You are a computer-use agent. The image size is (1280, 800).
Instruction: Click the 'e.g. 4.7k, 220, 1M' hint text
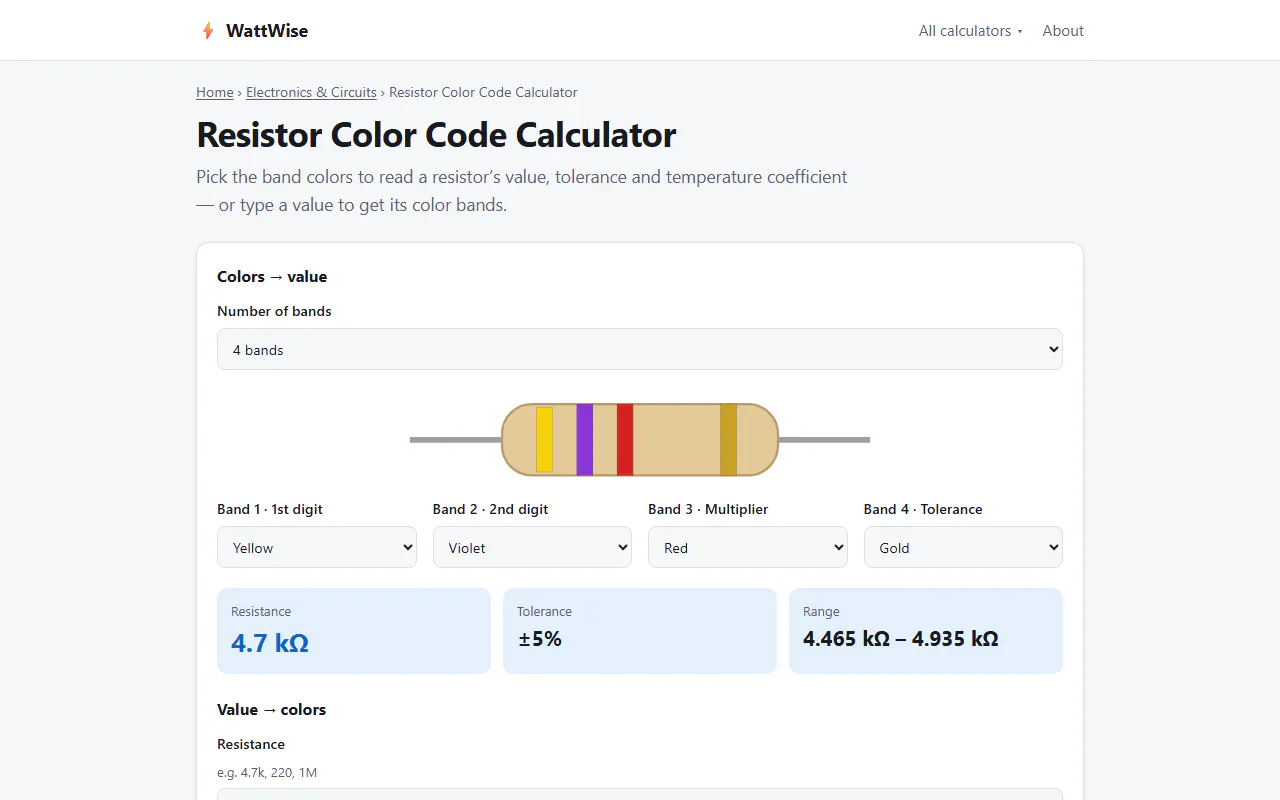pos(267,772)
